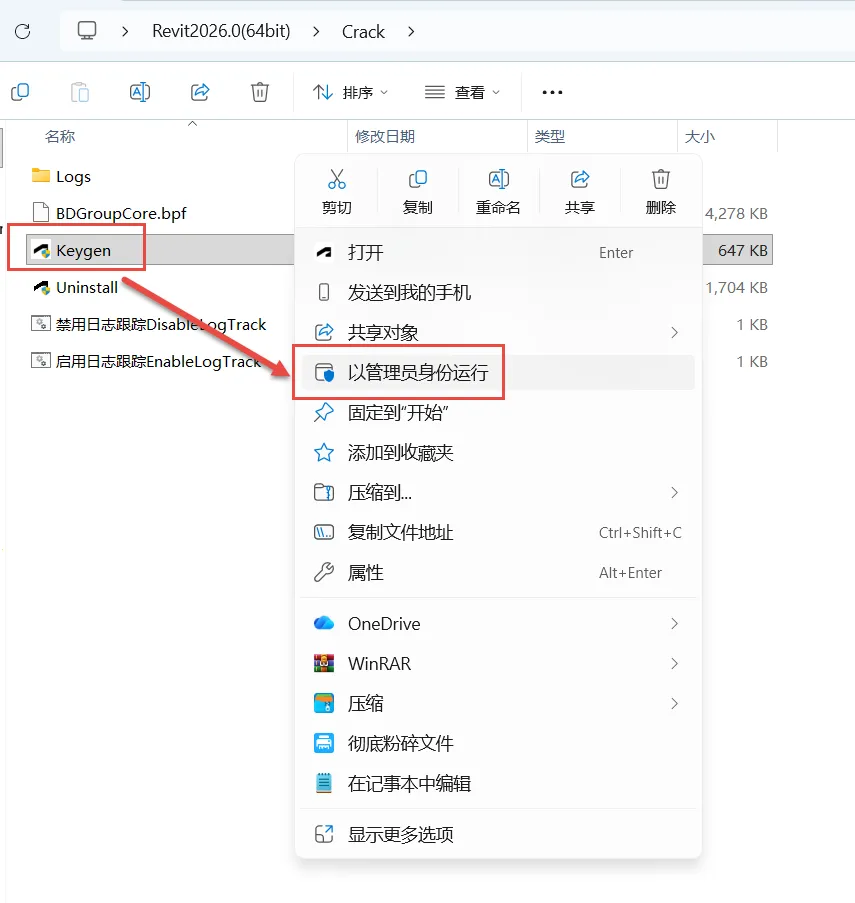Sort by 名称 column header
This screenshot has width=855, height=903.
pos(60,136)
